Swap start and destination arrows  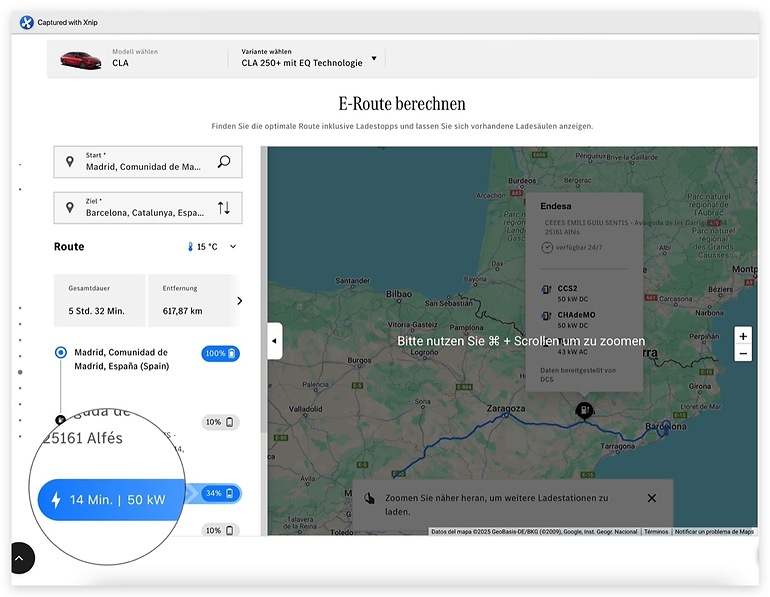[224, 208]
